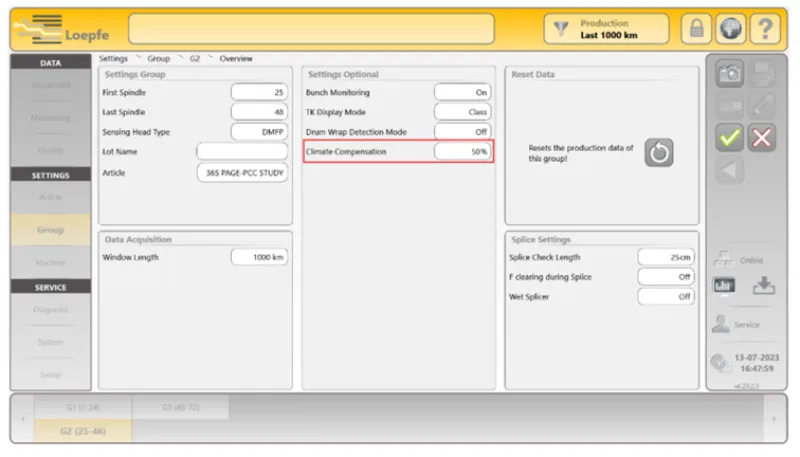800x457 pixels.
Task: Click the globe language icon
Action: click(731, 29)
